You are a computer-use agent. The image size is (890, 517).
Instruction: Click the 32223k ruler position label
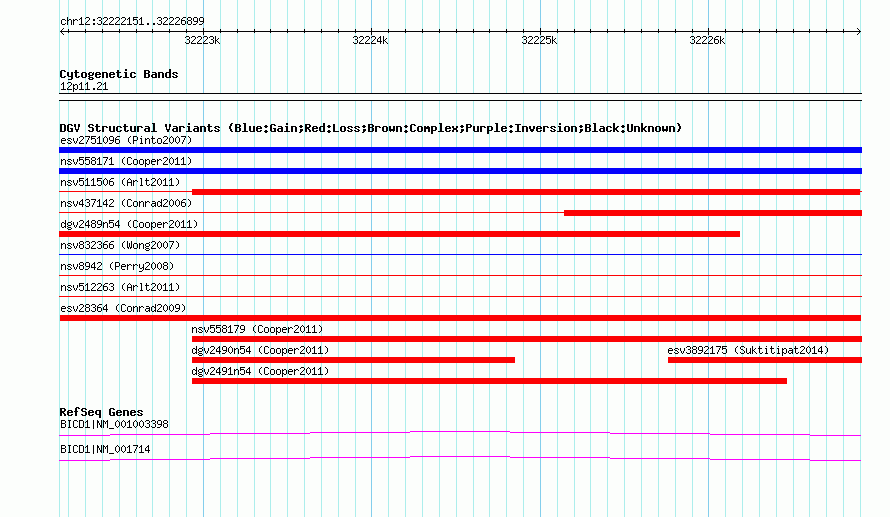[x=202, y=40]
